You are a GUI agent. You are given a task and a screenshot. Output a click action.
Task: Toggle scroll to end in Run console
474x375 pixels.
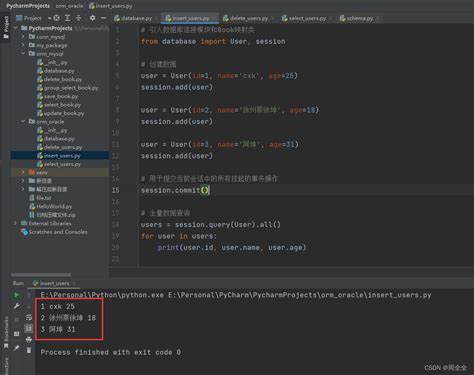[29, 329]
